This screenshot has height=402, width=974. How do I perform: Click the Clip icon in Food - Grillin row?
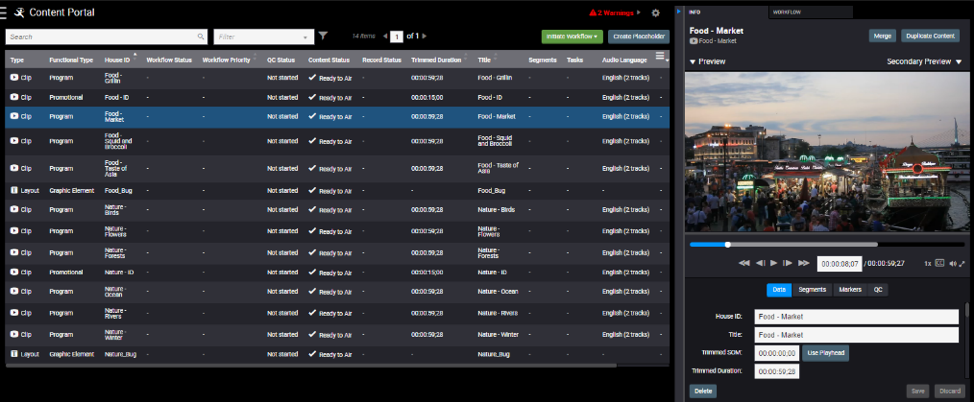14,78
